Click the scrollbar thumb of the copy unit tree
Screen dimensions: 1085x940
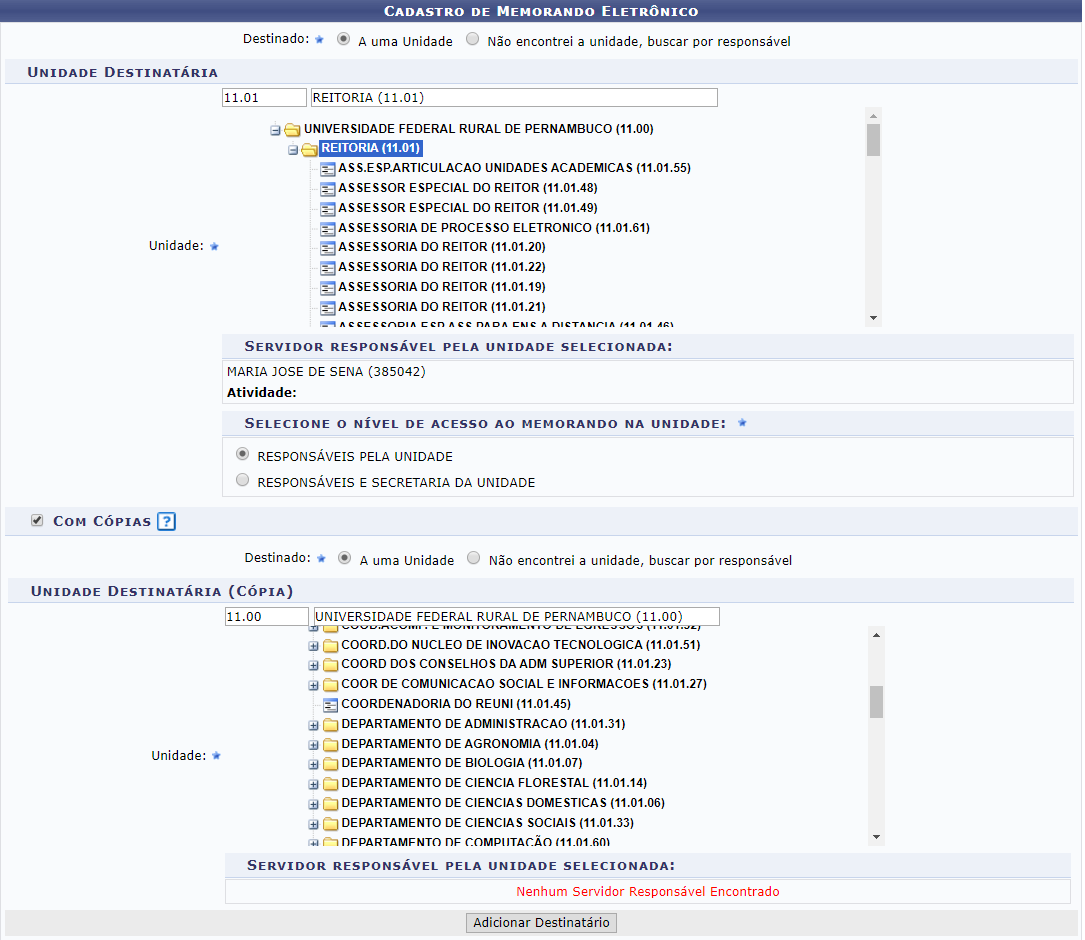click(x=876, y=702)
